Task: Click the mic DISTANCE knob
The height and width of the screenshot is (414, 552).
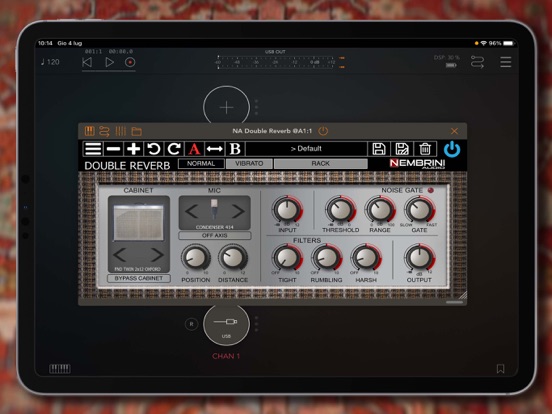Action: (x=233, y=258)
